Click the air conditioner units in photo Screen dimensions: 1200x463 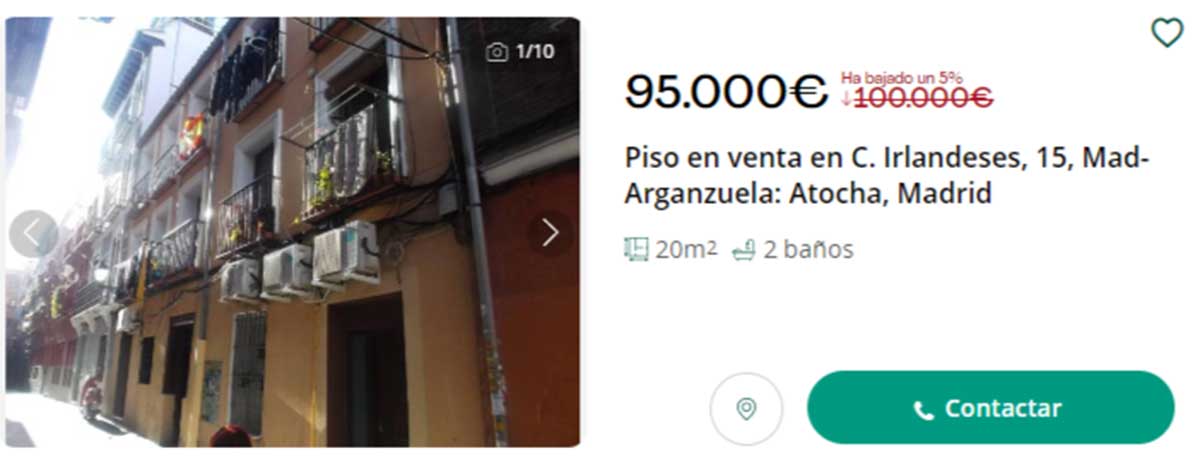pyautogui.click(x=300, y=262)
